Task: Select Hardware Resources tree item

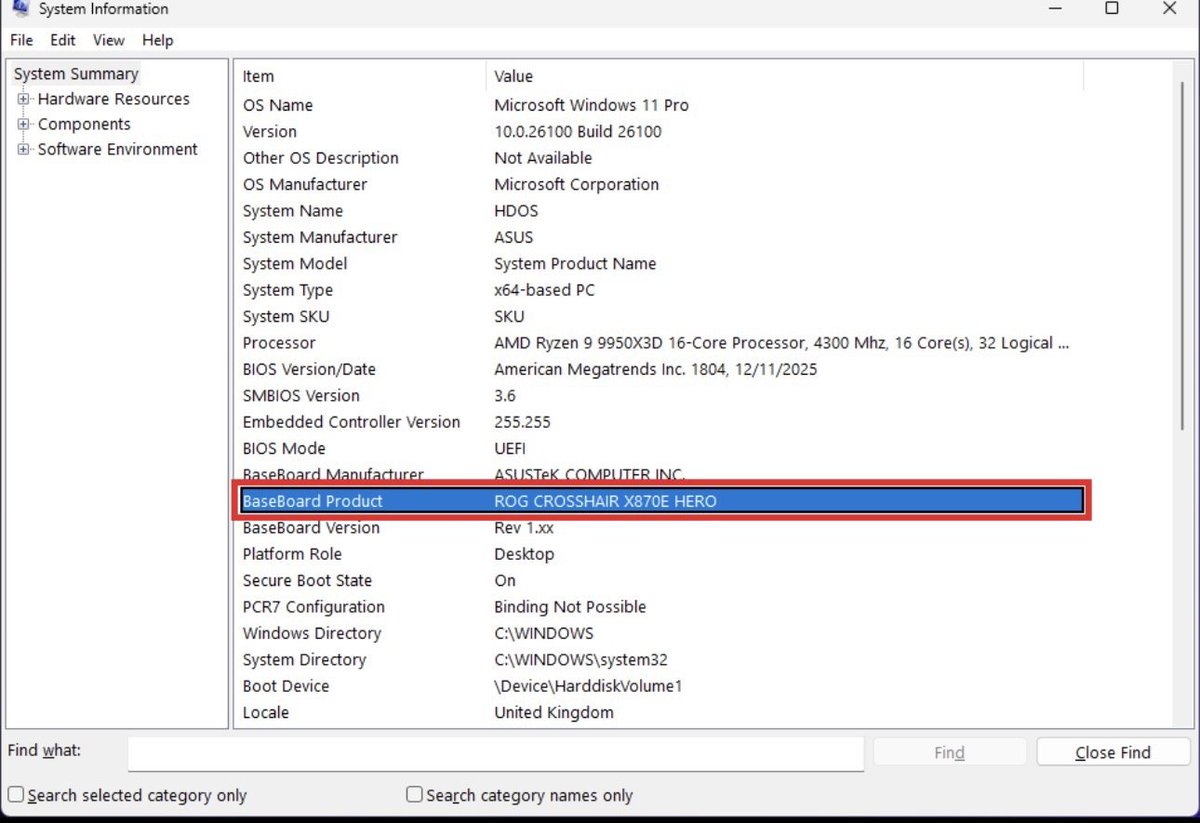Action: pyautogui.click(x=113, y=99)
